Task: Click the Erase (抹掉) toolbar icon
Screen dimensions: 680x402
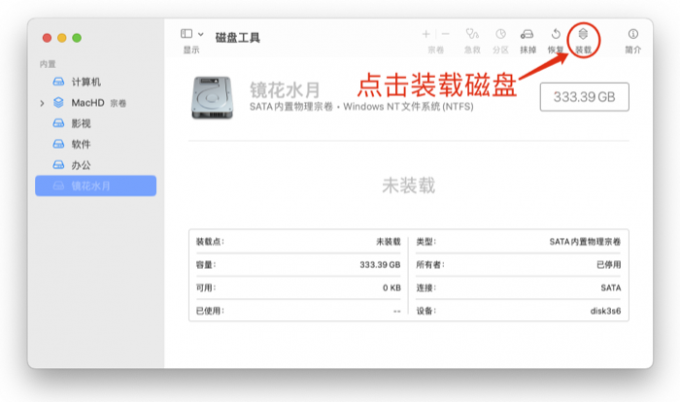Action: tap(527, 34)
